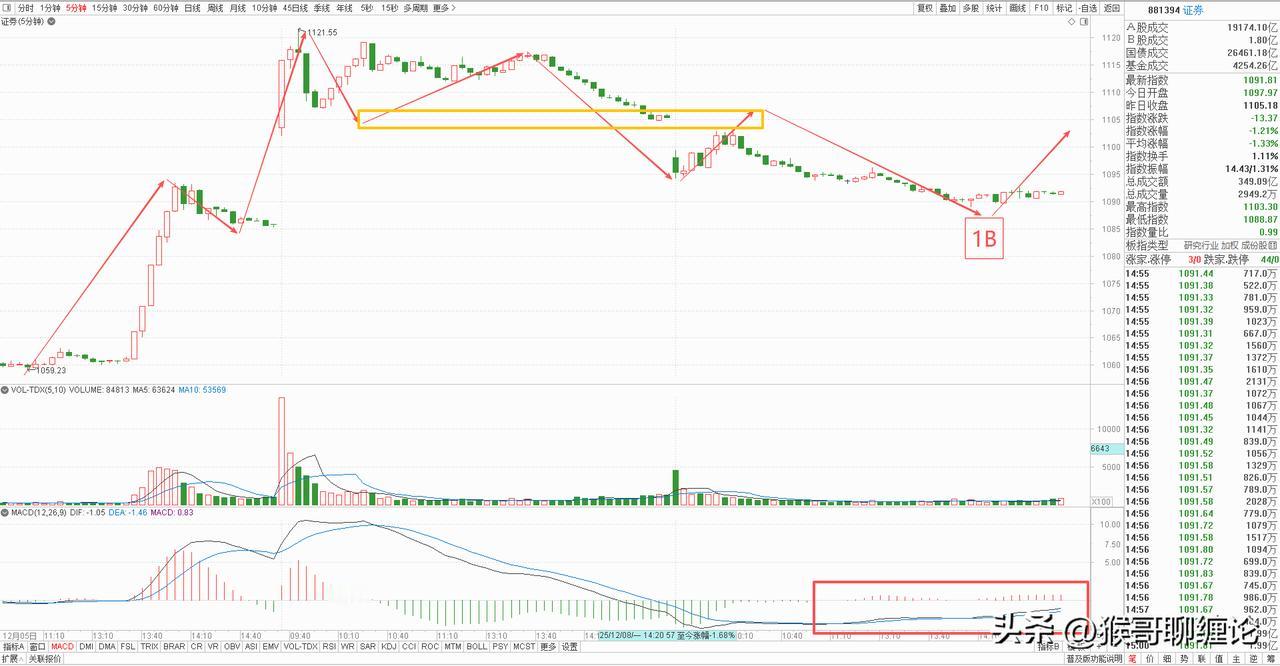Image resolution: width=1280 pixels, height=666 pixels.
Task: Select the MACD indicator tab
Action: coord(62,647)
